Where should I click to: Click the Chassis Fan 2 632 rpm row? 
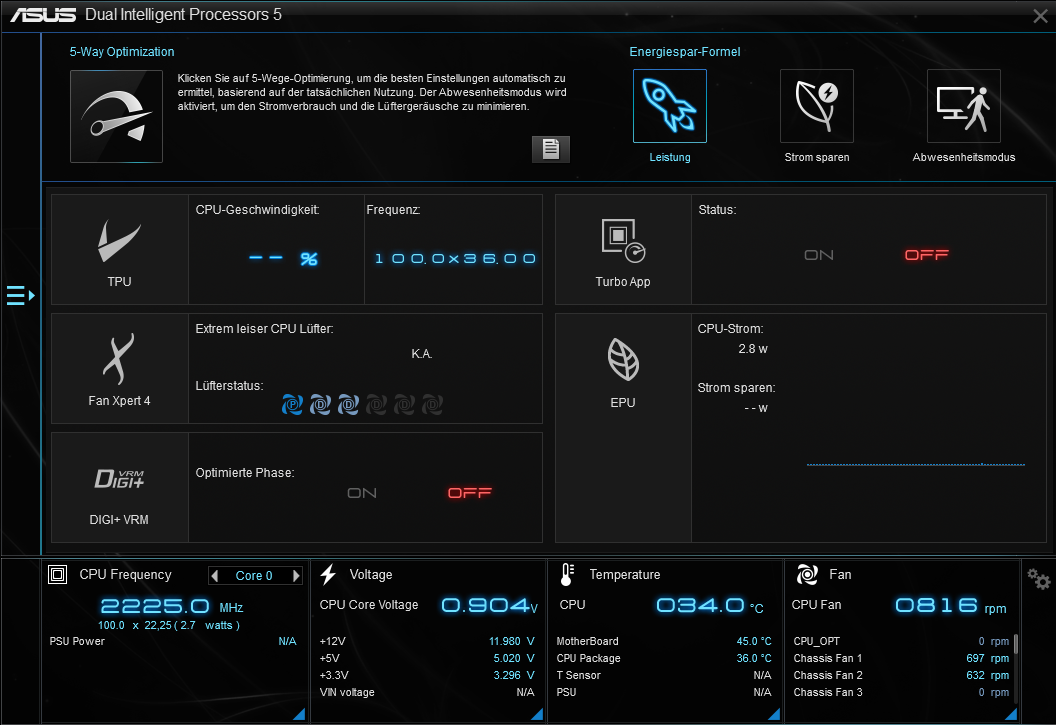tap(901, 675)
